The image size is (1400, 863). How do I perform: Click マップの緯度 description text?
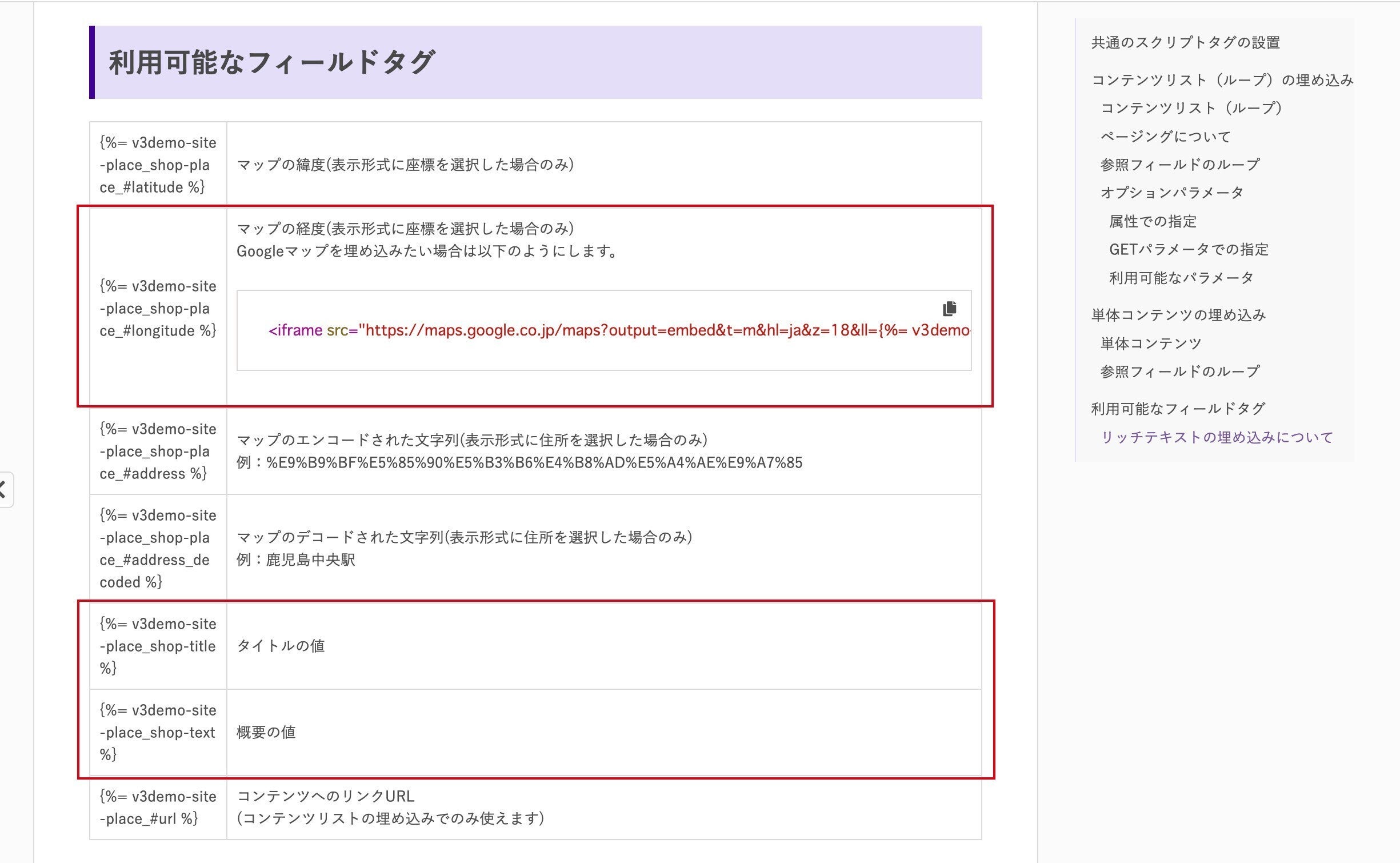click(405, 165)
